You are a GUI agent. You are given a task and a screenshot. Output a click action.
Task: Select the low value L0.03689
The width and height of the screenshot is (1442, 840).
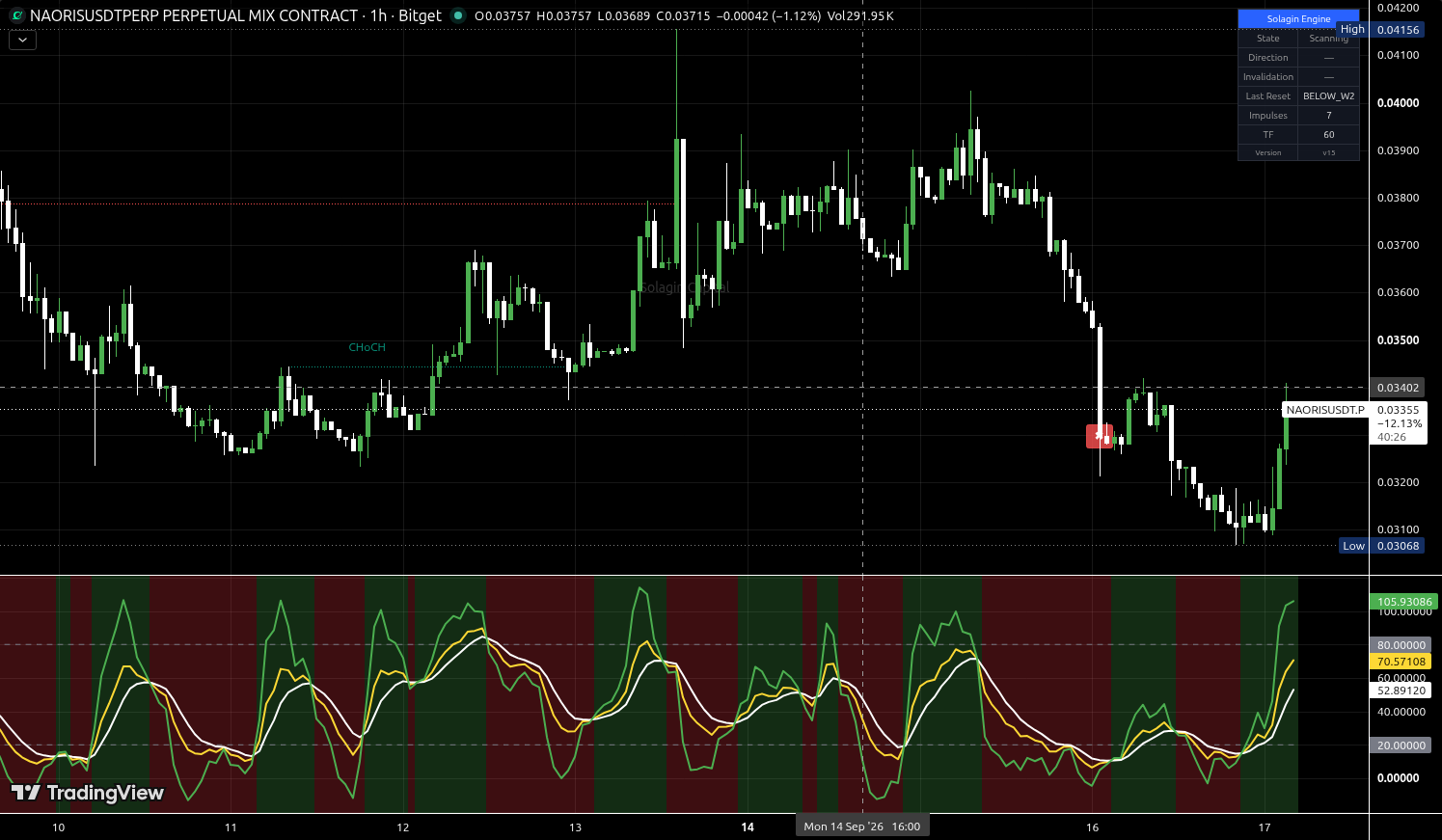point(623,16)
